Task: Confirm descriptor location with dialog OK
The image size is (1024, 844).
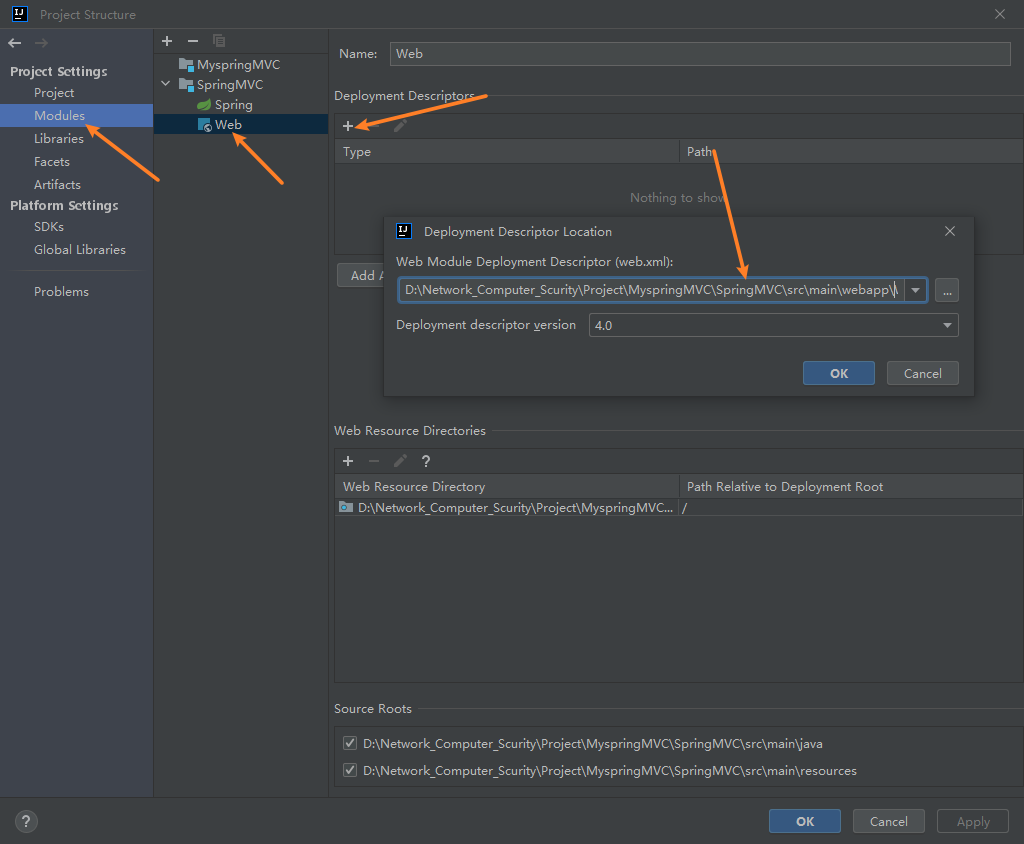Action: (839, 373)
